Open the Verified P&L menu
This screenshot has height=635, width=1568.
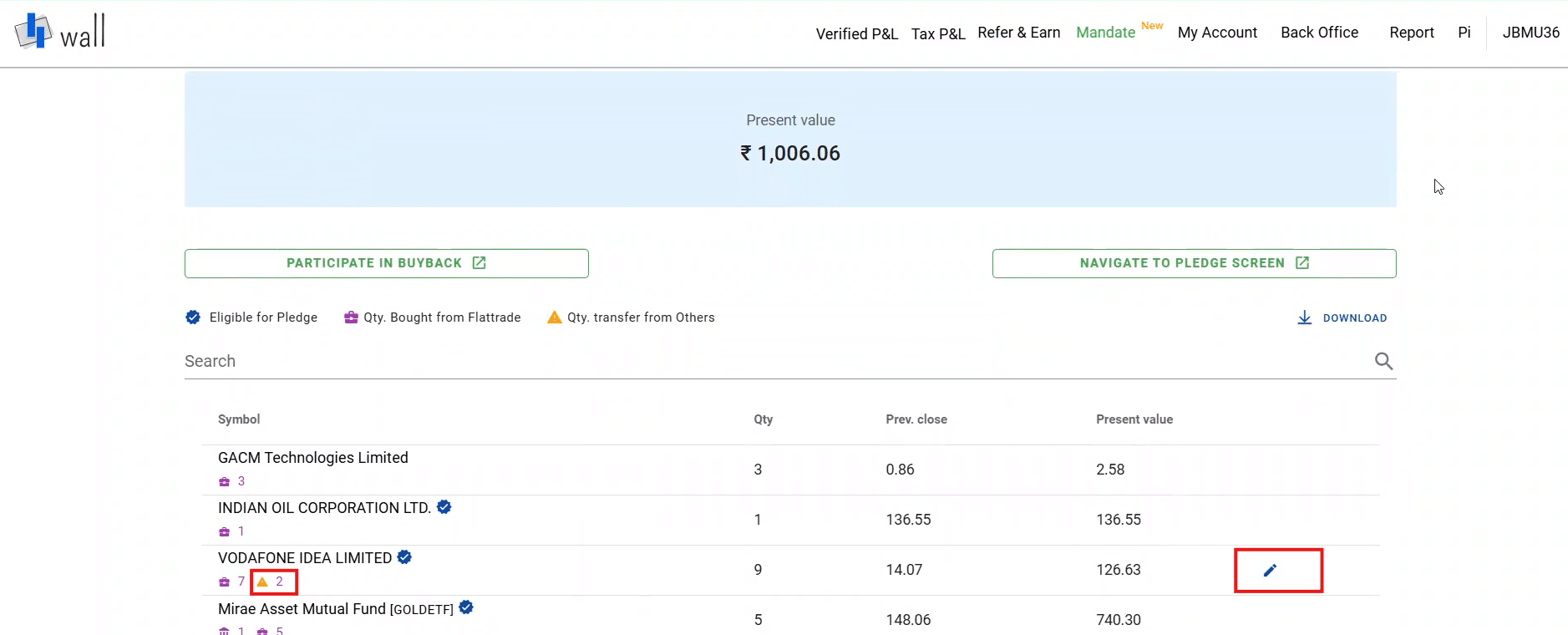pos(857,33)
